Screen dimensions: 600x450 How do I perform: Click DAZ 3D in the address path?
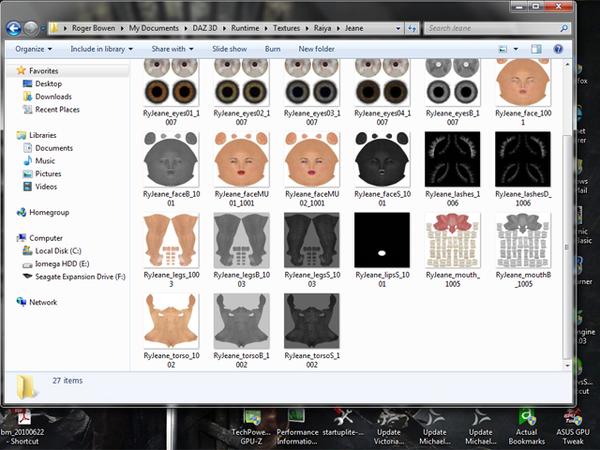click(205, 28)
